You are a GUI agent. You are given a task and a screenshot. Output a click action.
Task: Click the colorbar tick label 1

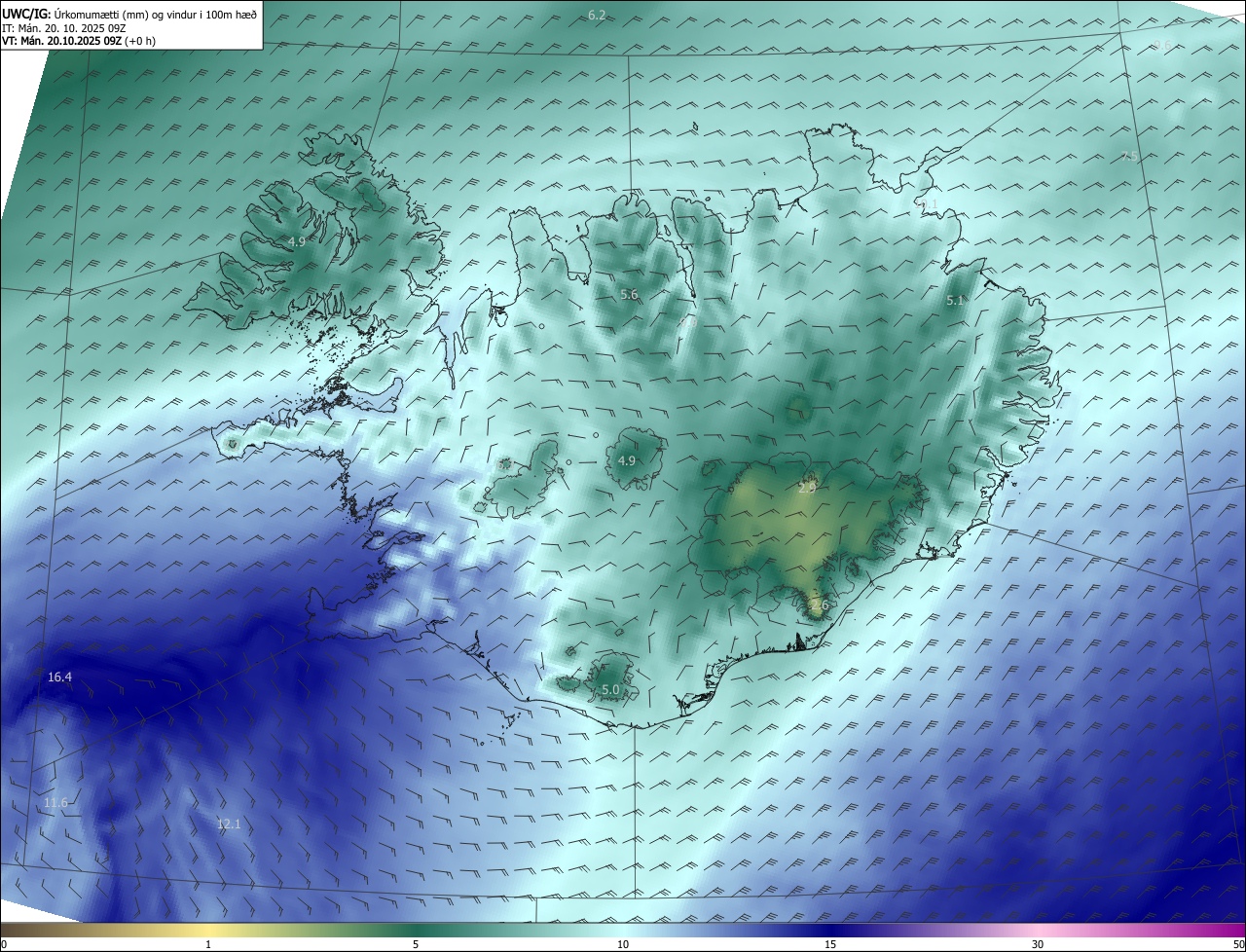pyautogui.click(x=208, y=944)
